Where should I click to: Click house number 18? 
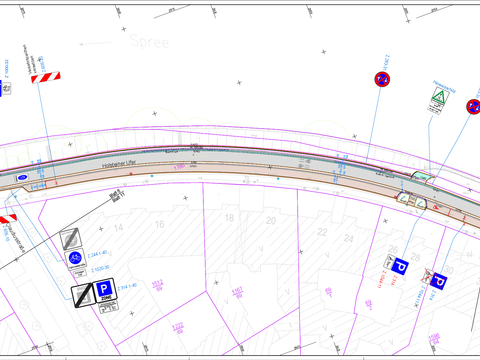click(229, 218)
